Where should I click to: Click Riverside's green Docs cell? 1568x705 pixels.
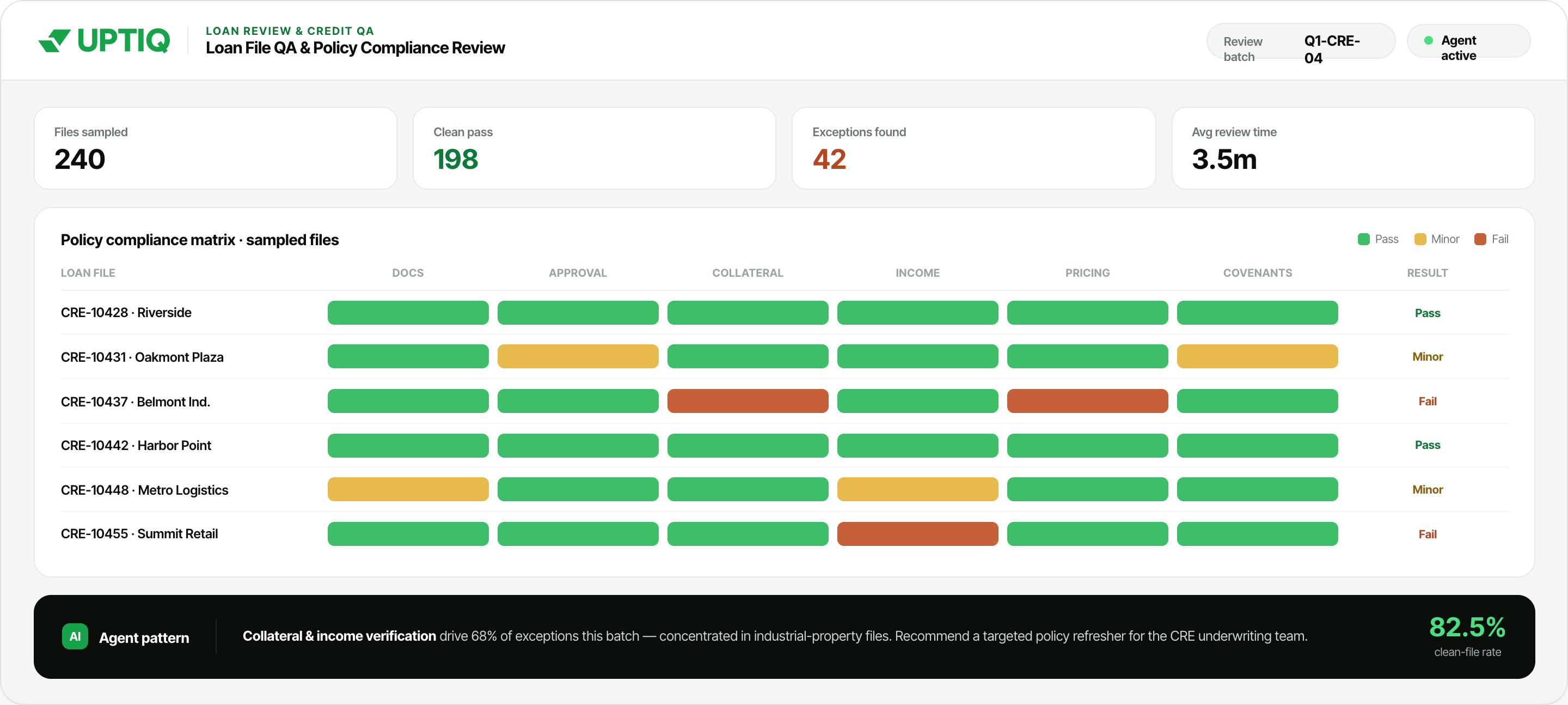tap(408, 313)
